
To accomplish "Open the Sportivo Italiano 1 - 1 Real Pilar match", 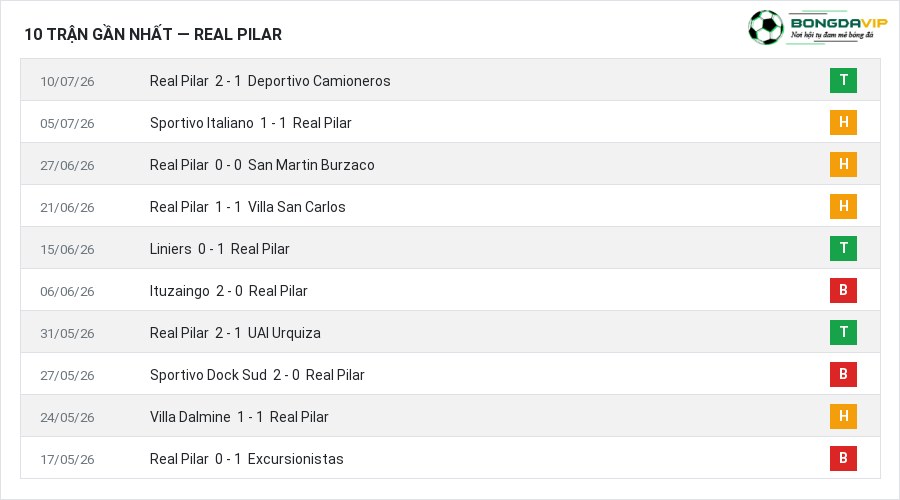I will tap(250, 123).
